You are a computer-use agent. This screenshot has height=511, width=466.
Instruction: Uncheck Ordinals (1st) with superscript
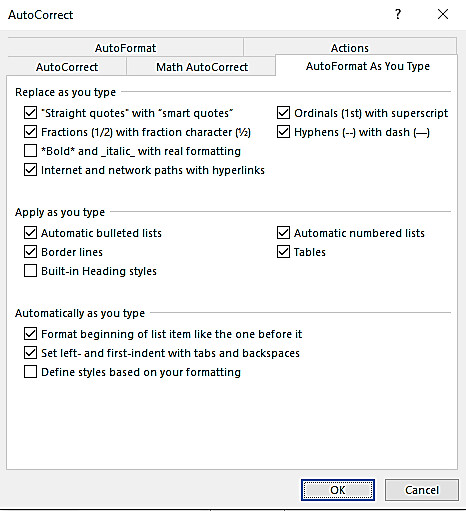[x=283, y=113]
